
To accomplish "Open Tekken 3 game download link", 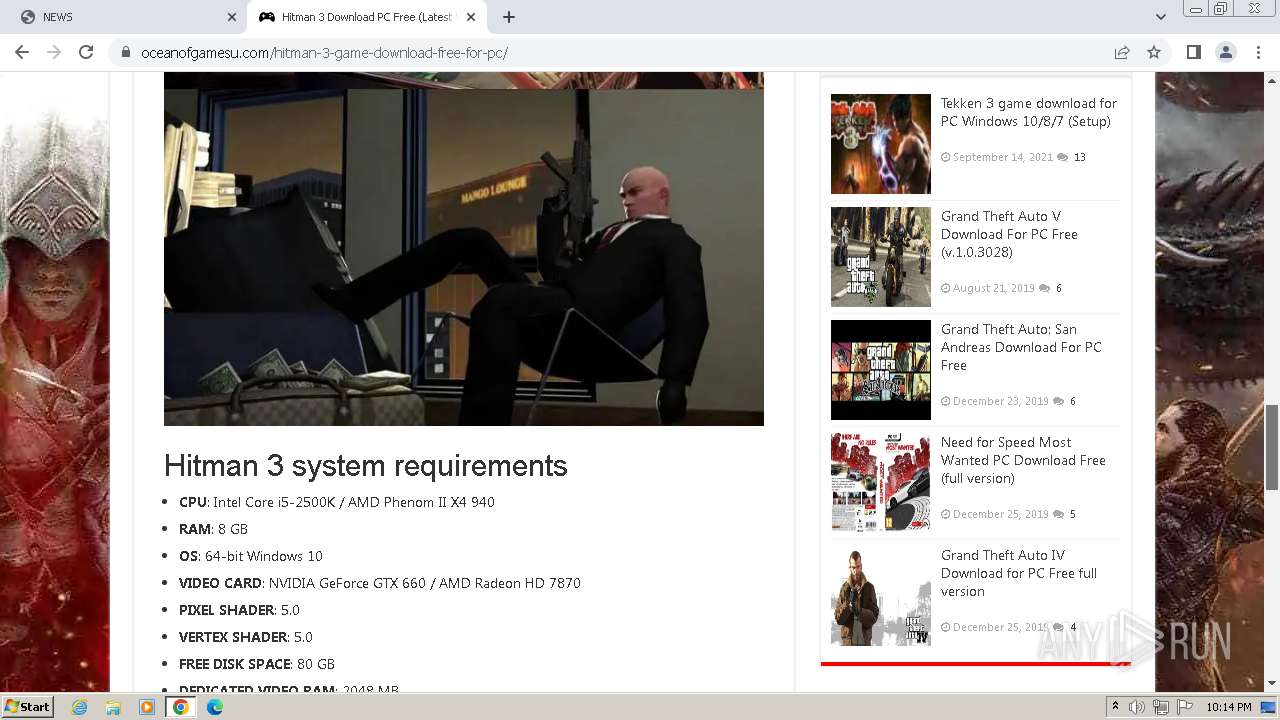I will 1029,112.
